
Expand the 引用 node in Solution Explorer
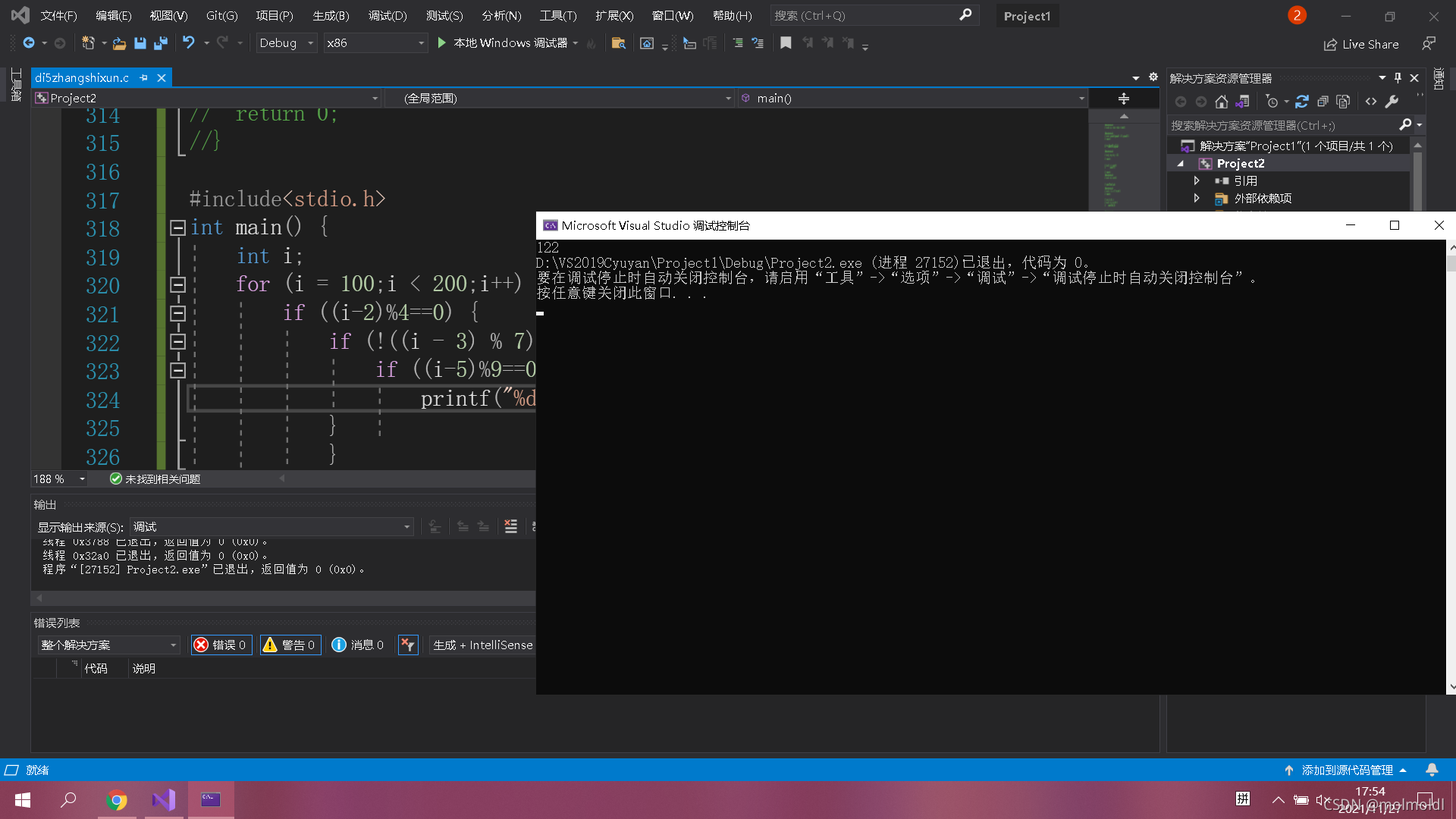(x=1197, y=180)
